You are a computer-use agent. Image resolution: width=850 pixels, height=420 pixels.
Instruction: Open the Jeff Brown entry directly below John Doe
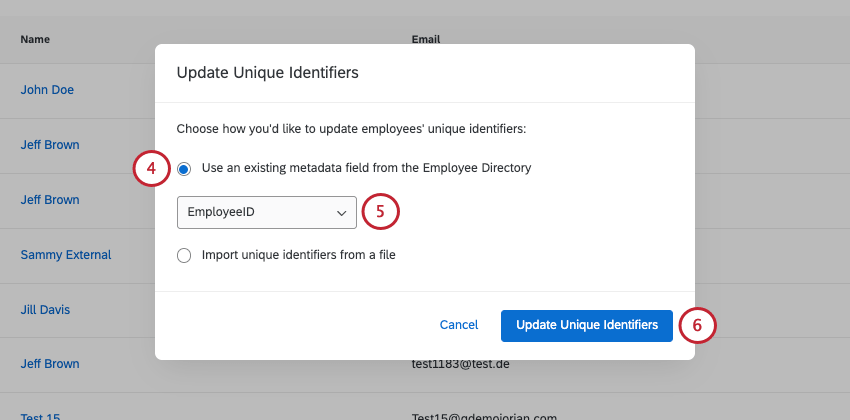(50, 145)
